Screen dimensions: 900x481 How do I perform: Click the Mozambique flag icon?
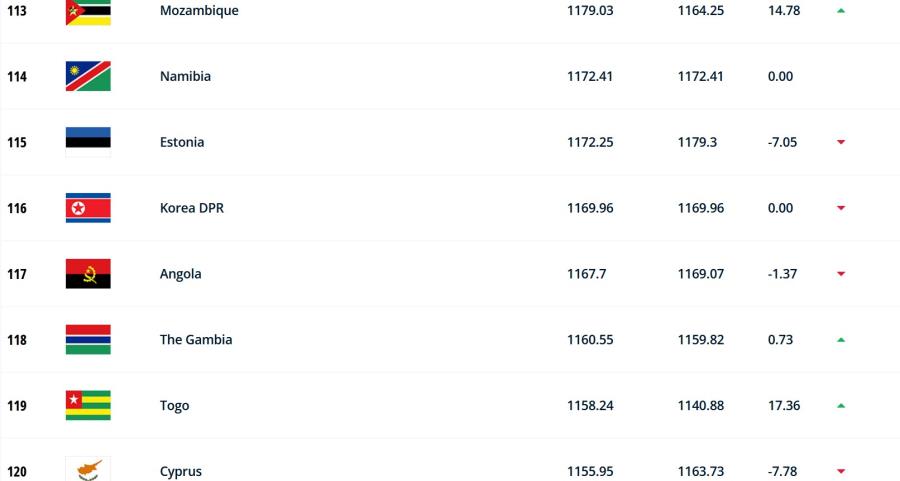pos(88,12)
